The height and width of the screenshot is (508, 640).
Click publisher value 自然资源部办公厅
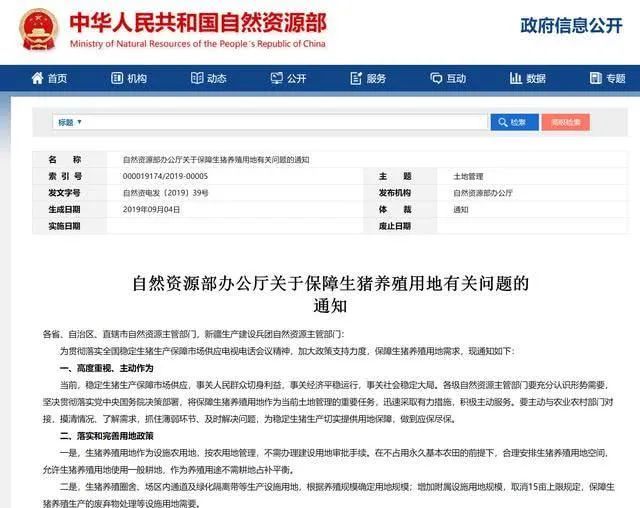tap(483, 193)
